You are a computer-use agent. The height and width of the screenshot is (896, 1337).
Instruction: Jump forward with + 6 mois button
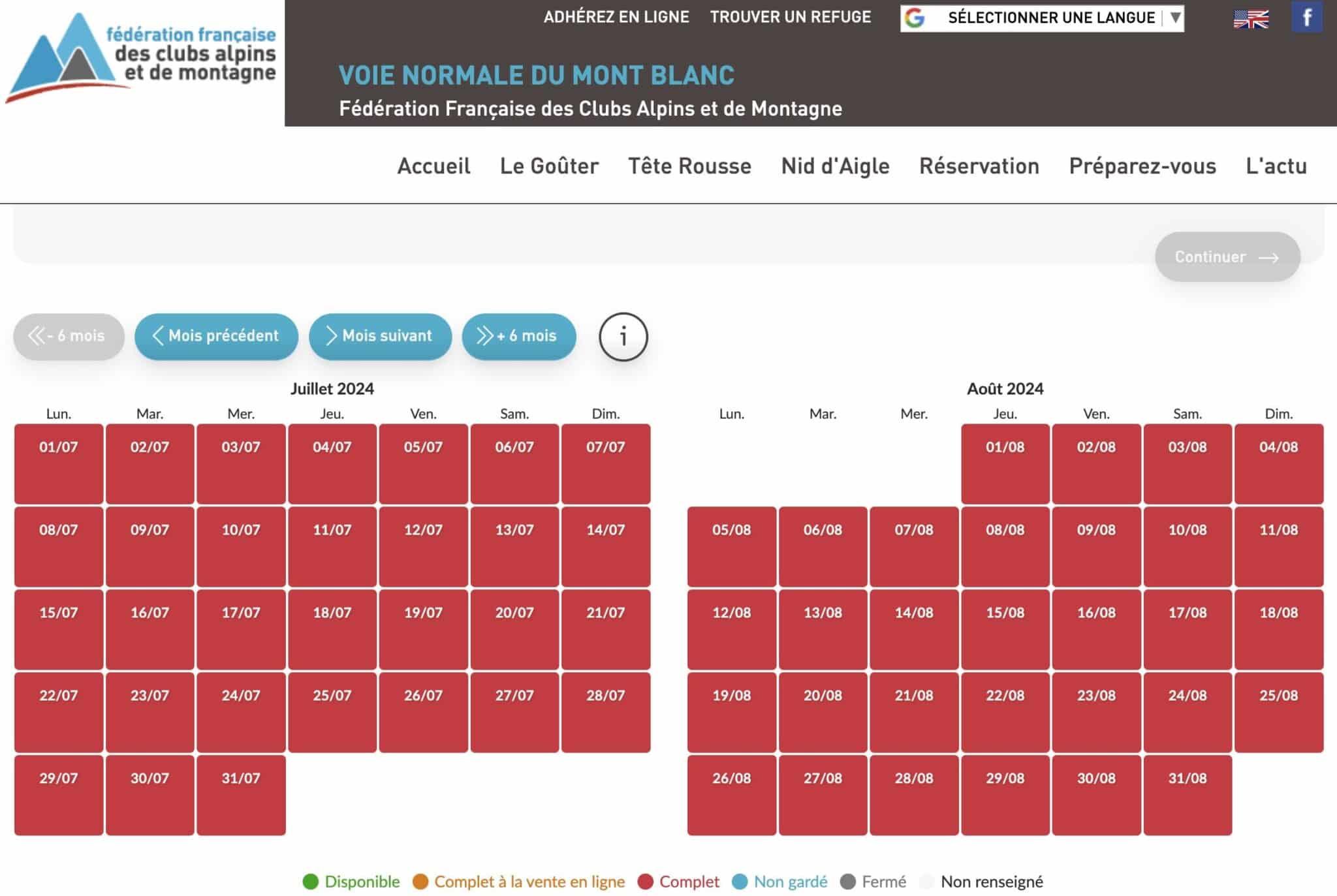coord(518,336)
